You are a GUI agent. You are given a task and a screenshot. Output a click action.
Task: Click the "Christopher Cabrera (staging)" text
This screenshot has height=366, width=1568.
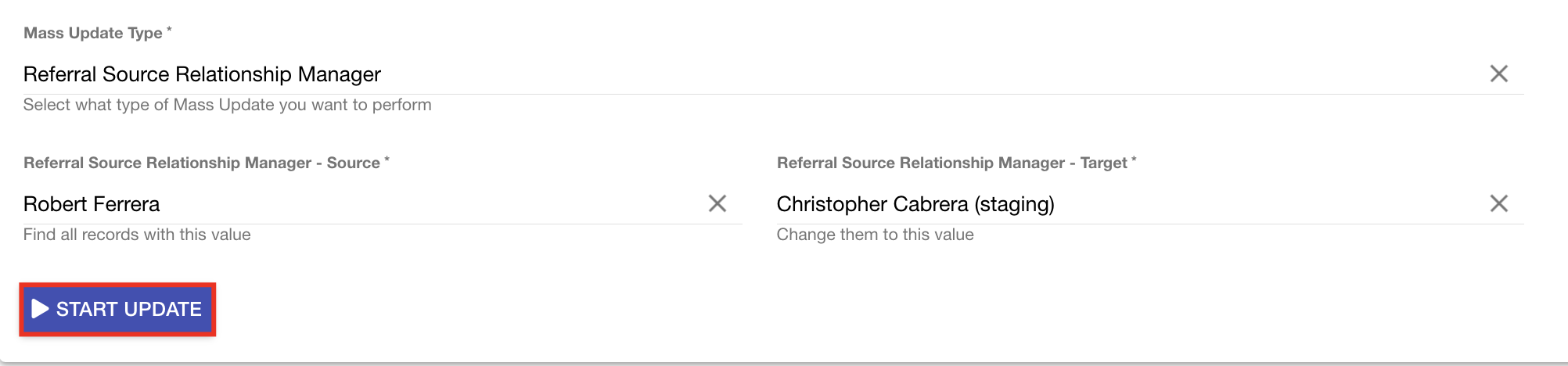click(x=915, y=204)
